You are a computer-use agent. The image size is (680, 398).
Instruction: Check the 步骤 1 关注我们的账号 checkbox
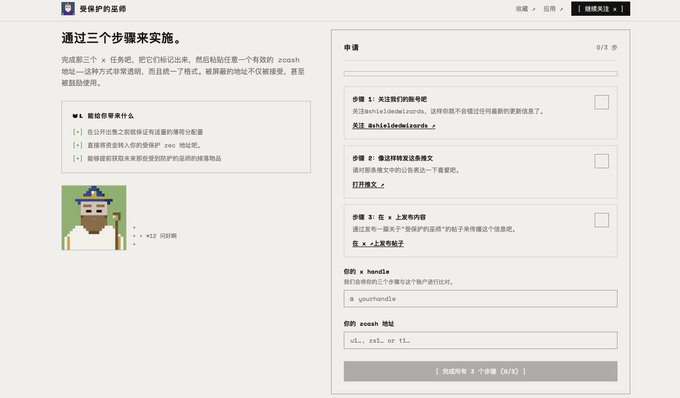point(601,102)
